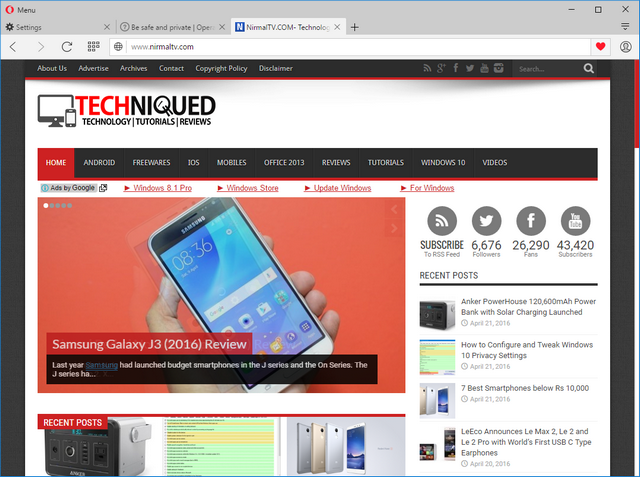This screenshot has height=477, width=640.
Task: Open the IOS category
Action: click(x=193, y=163)
